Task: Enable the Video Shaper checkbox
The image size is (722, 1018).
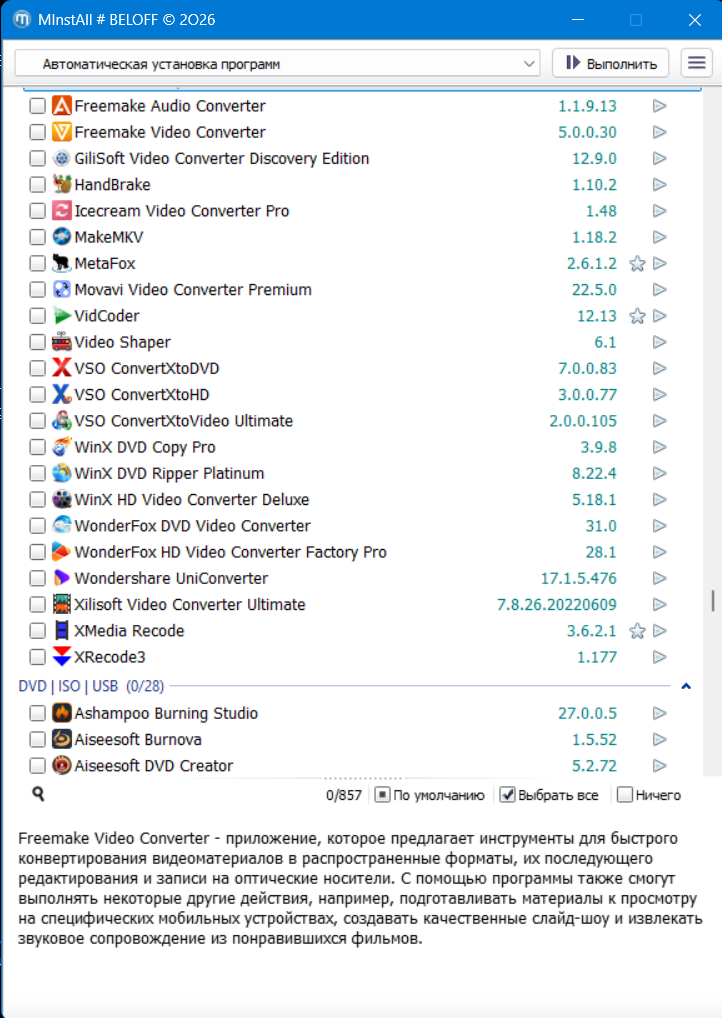Action: [38, 342]
